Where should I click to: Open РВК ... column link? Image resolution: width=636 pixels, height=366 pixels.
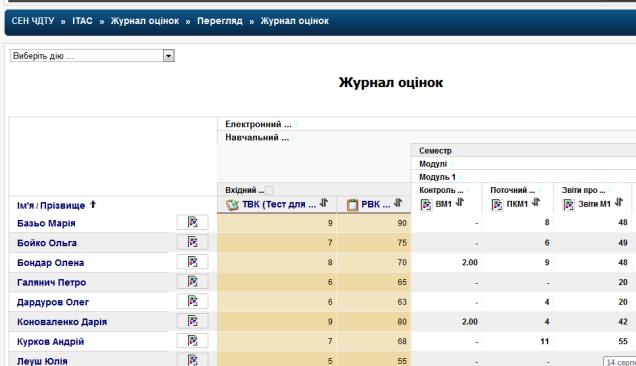376,205
